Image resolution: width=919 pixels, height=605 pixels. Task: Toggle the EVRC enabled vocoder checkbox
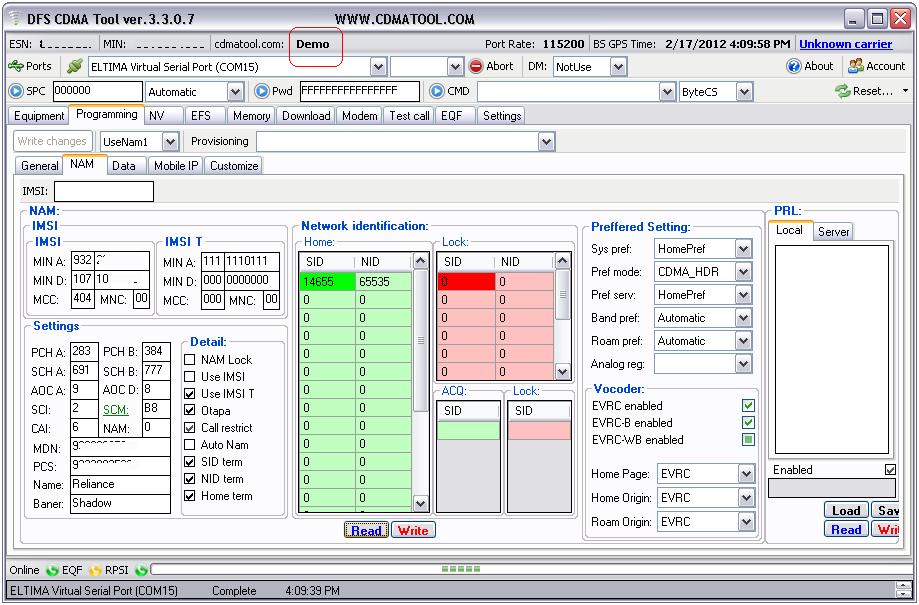coord(748,406)
